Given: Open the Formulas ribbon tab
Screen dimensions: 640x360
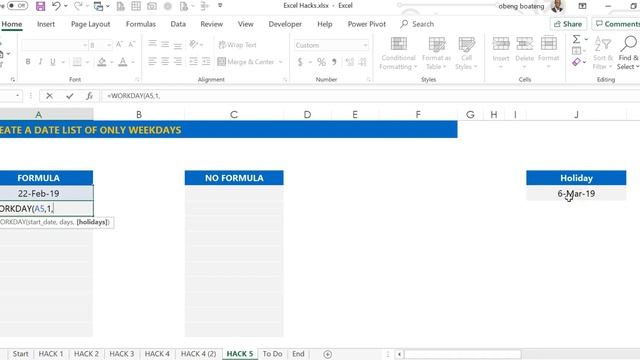Looking at the screenshot, I should (x=141, y=24).
